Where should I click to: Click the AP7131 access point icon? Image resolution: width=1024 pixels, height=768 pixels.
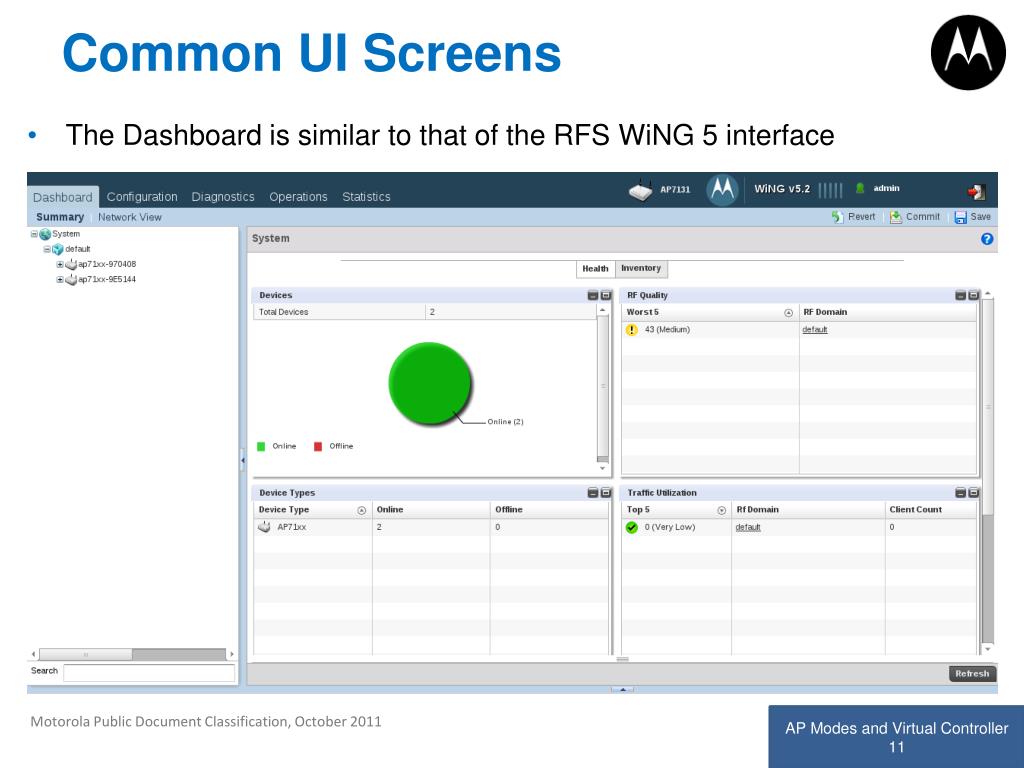click(640, 190)
